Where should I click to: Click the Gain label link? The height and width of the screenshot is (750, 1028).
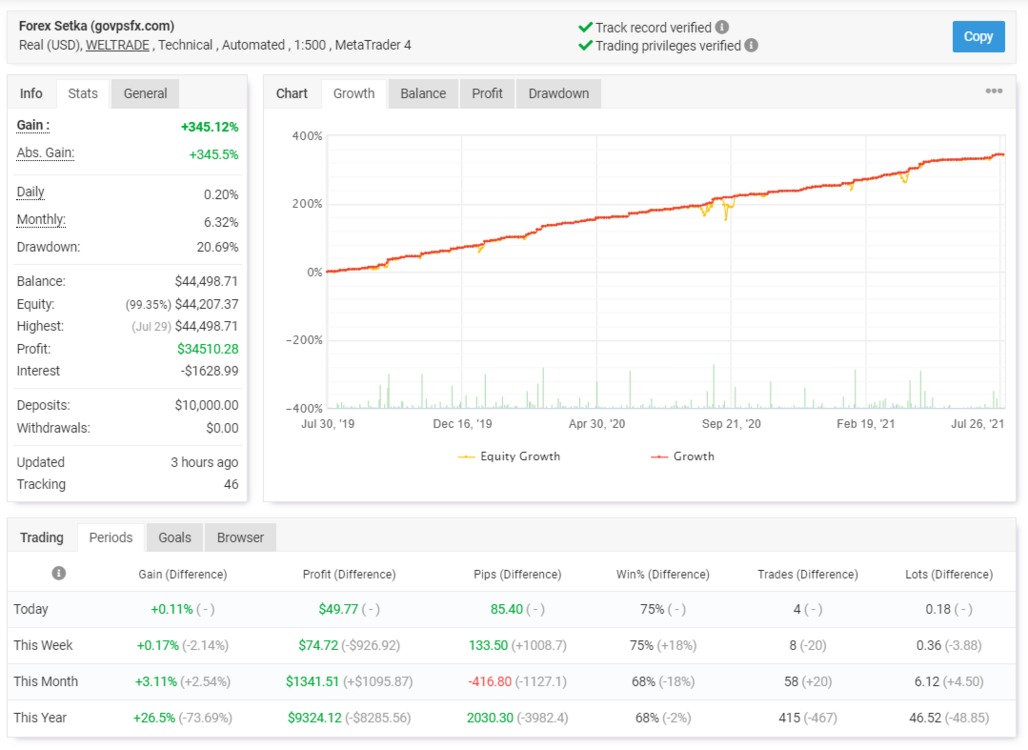pos(33,125)
